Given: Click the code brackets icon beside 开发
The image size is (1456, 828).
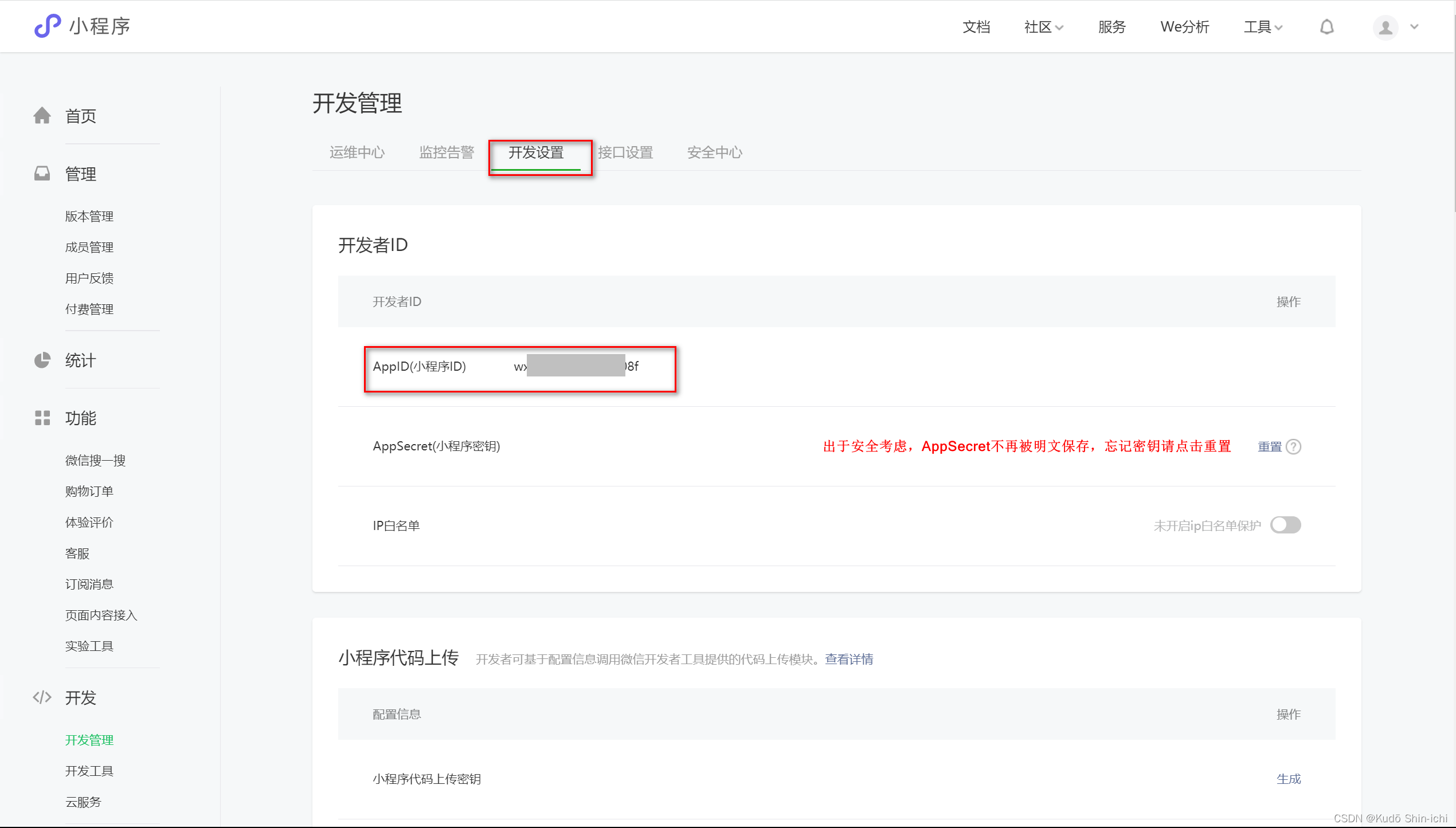Looking at the screenshot, I should coord(42,697).
